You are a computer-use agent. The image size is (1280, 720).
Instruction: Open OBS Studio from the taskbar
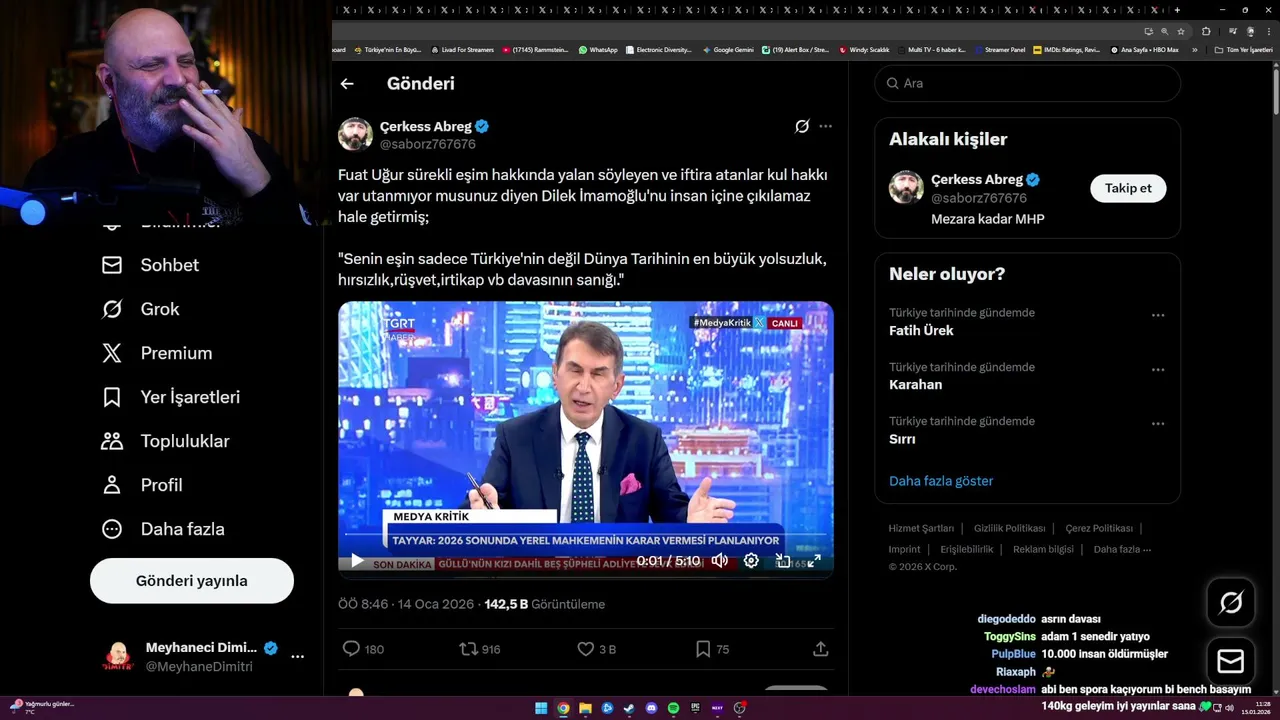pyautogui.click(x=739, y=708)
